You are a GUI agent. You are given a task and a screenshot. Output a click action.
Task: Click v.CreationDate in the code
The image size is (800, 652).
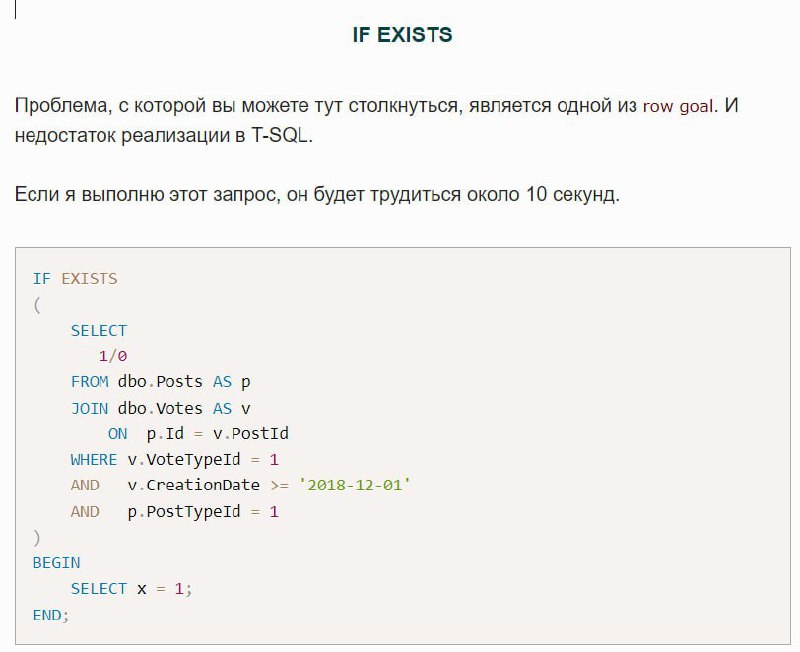pyautogui.click(x=193, y=485)
